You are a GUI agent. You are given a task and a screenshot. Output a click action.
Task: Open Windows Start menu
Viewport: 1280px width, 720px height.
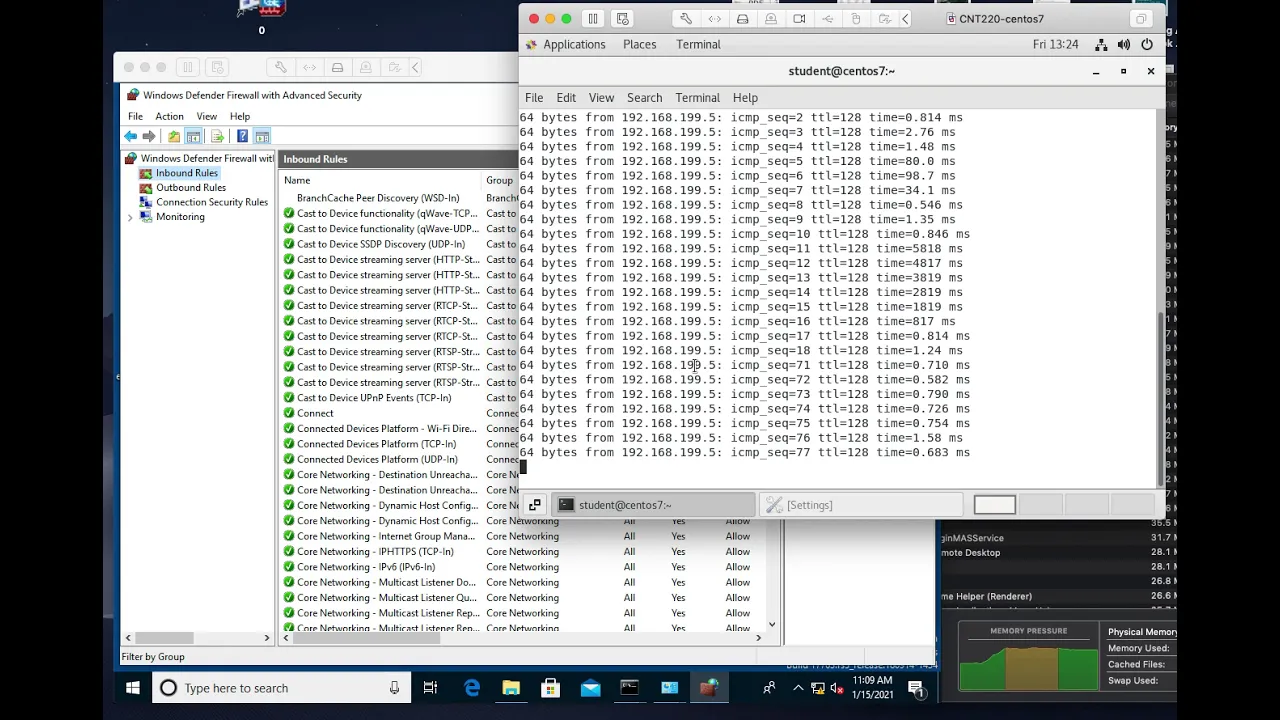click(x=132, y=688)
